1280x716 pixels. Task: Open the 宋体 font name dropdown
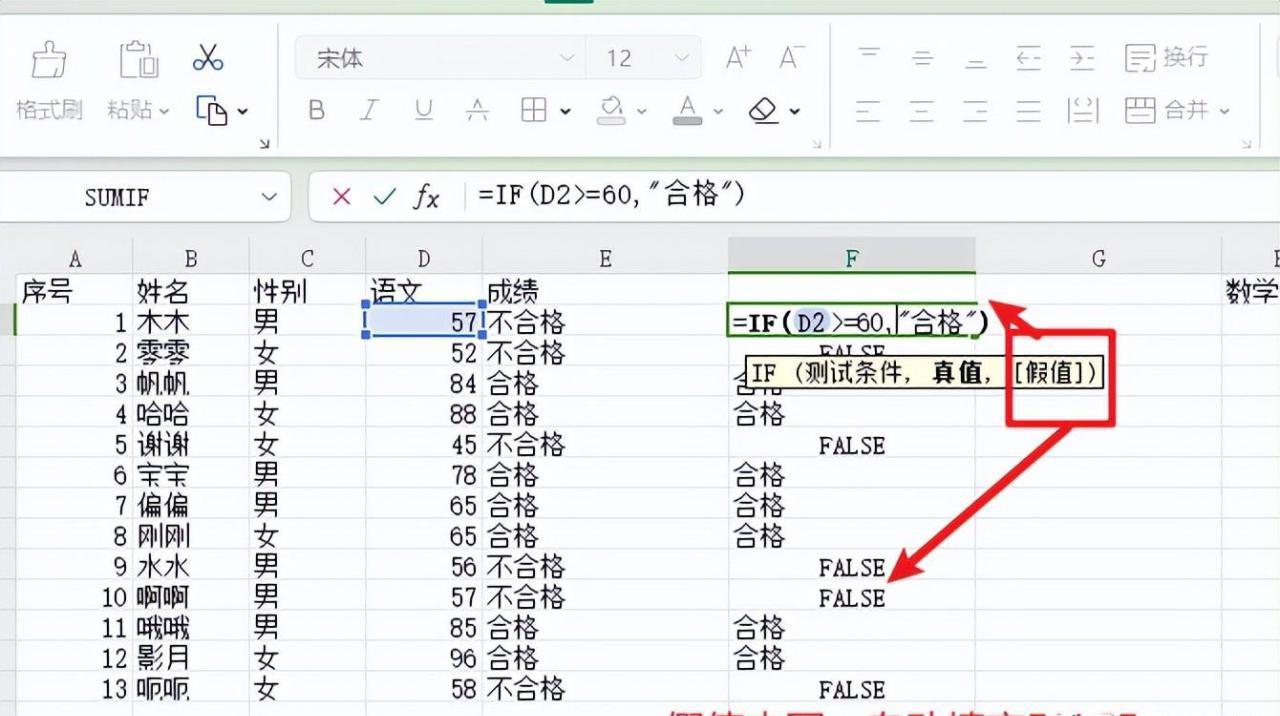coord(567,58)
